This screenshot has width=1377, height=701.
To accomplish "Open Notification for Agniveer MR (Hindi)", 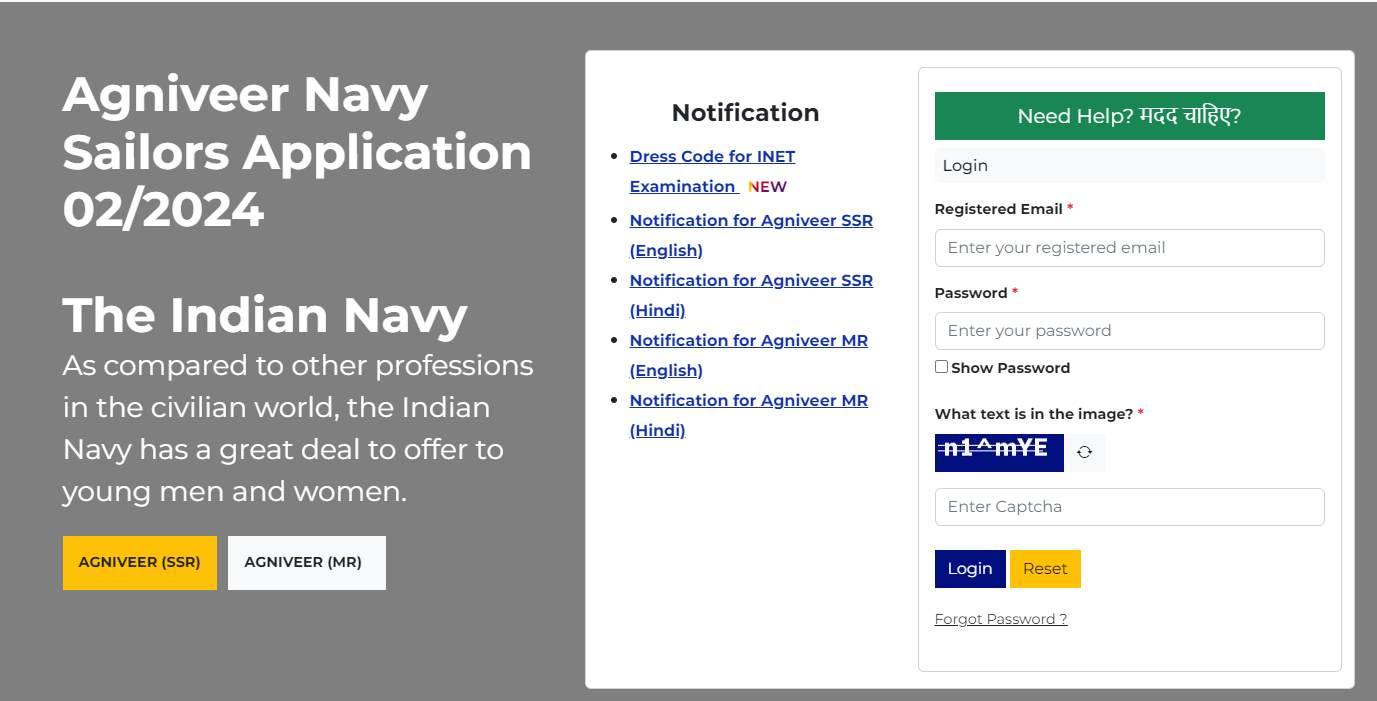I will 749,415.
